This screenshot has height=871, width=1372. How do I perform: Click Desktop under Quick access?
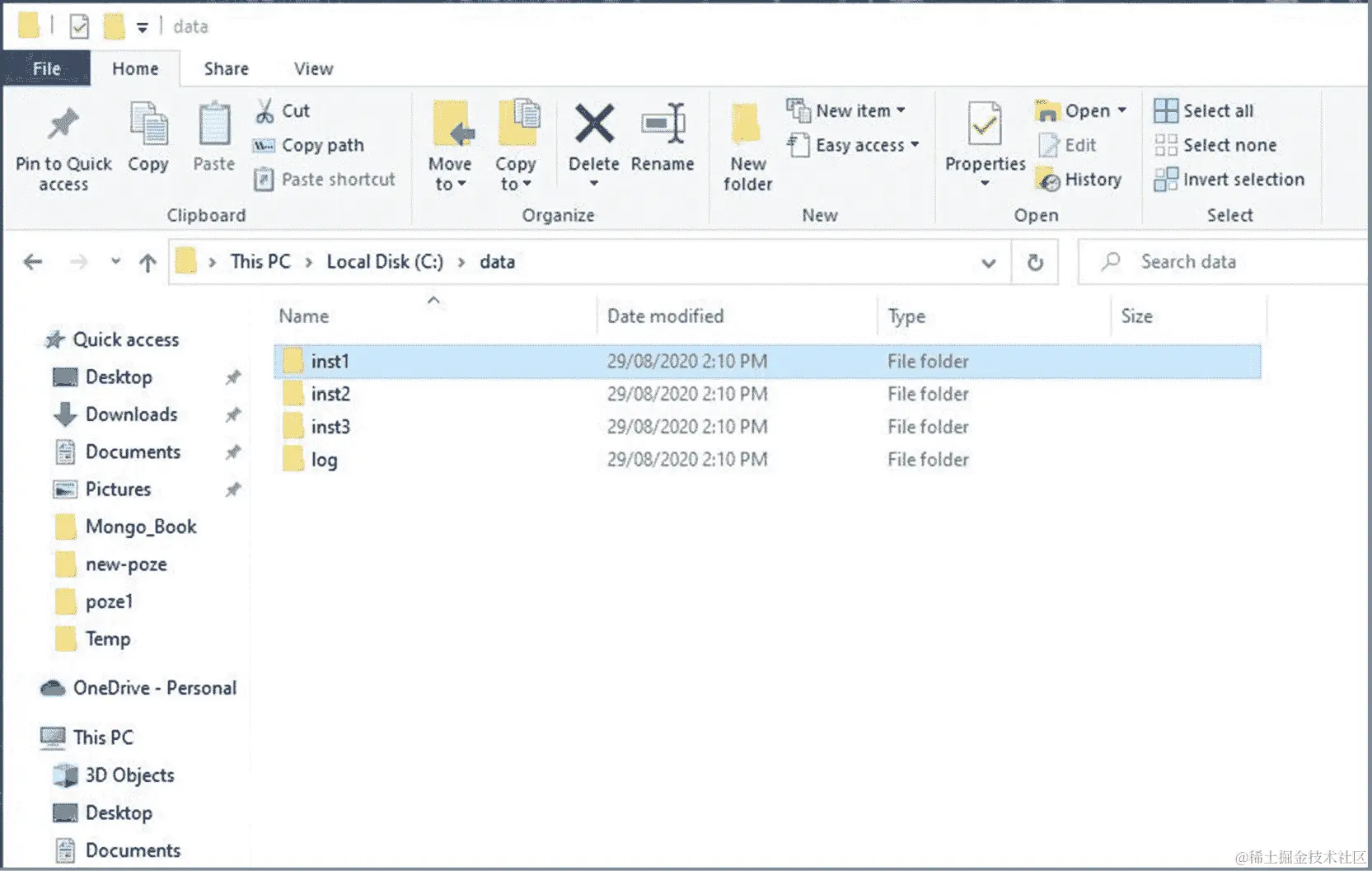coord(119,377)
